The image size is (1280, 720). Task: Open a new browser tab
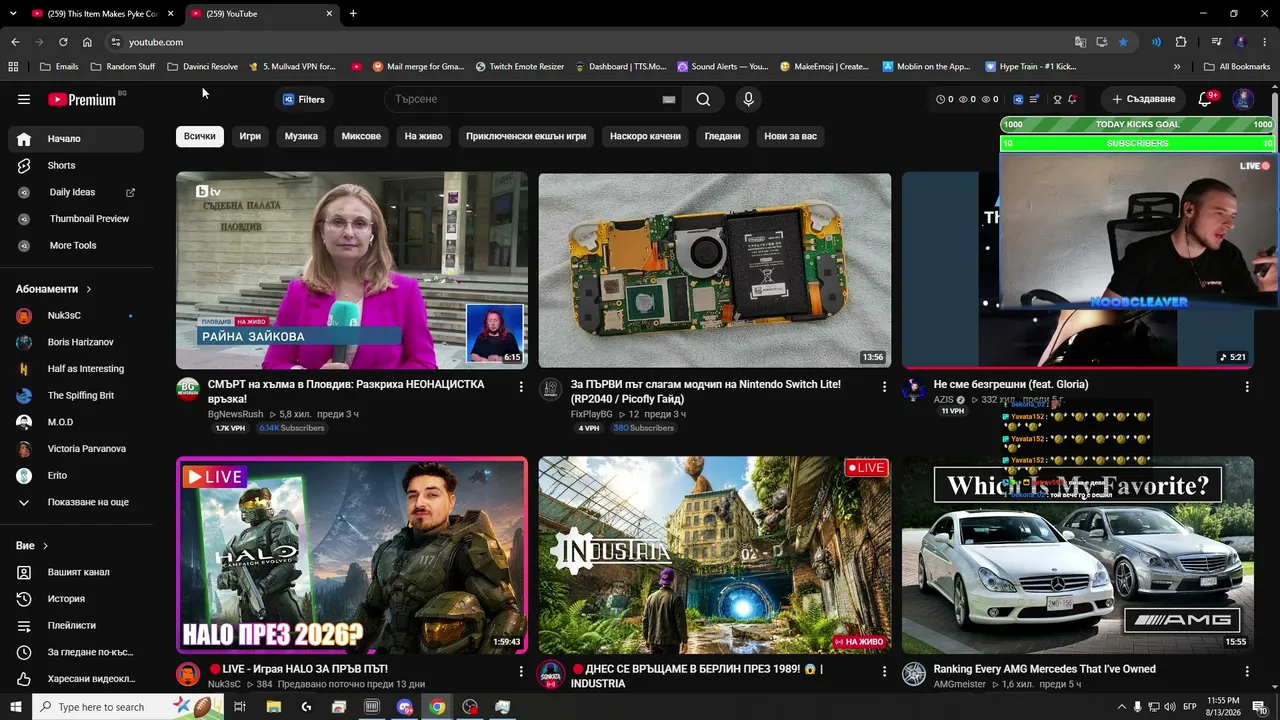click(353, 14)
